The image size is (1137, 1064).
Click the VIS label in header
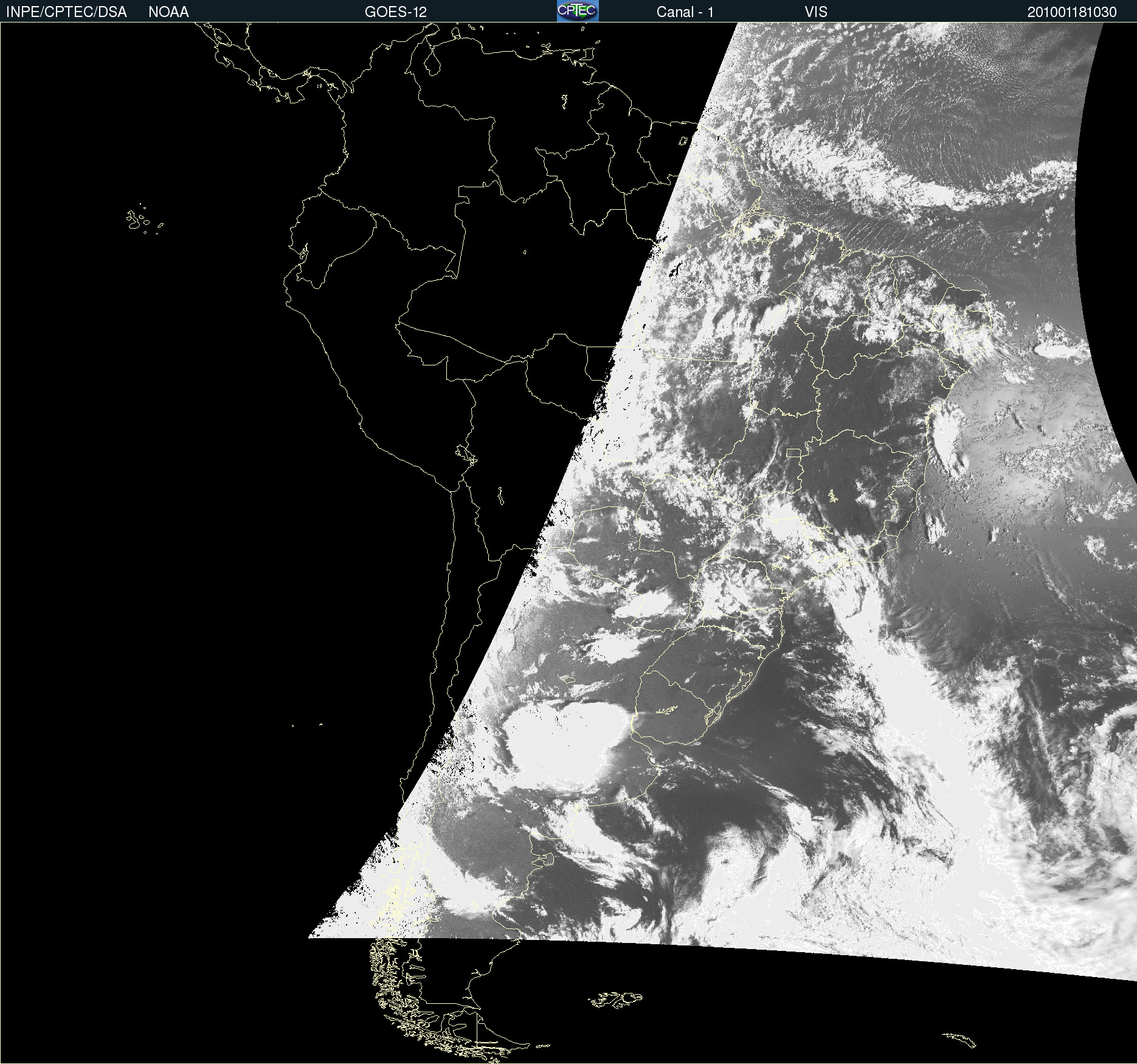pyautogui.click(x=816, y=12)
